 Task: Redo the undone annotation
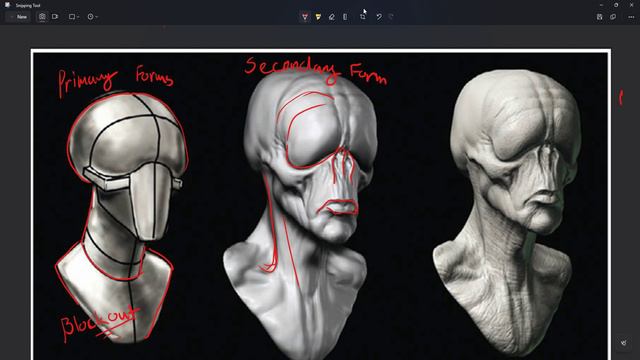tap(391, 17)
